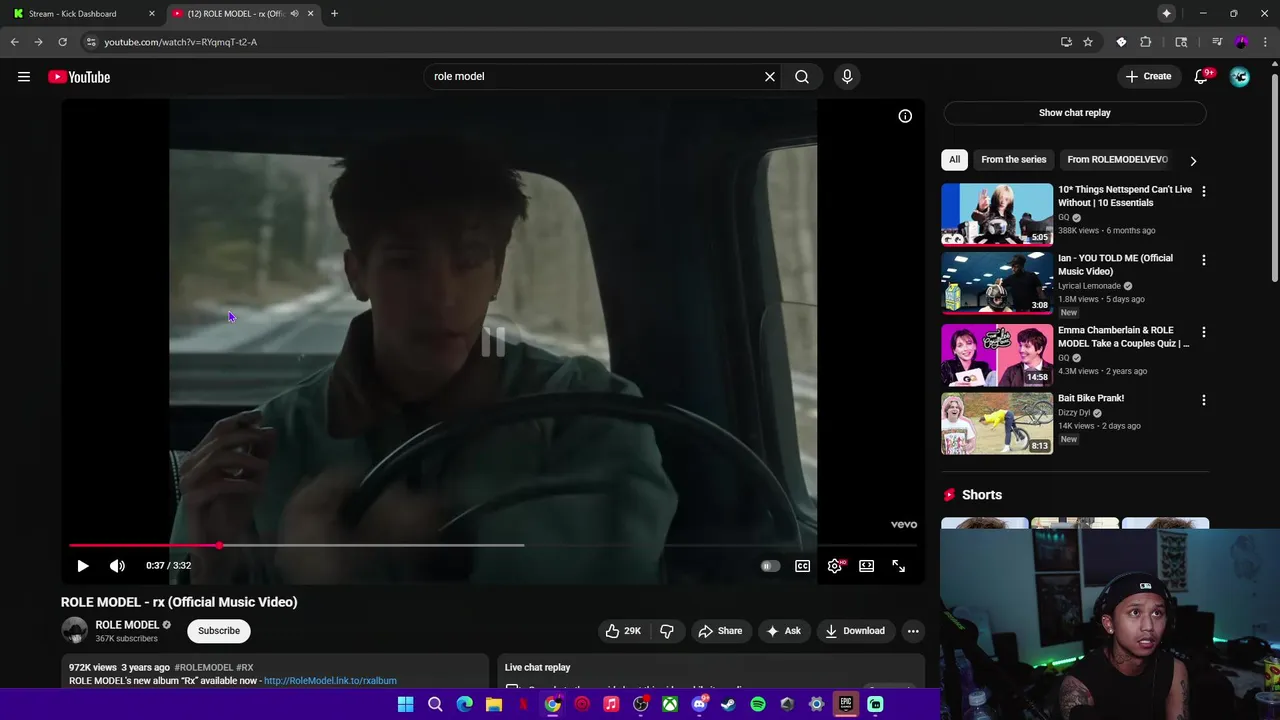Reload the page
The width and height of the screenshot is (1280, 720).
coord(62,42)
